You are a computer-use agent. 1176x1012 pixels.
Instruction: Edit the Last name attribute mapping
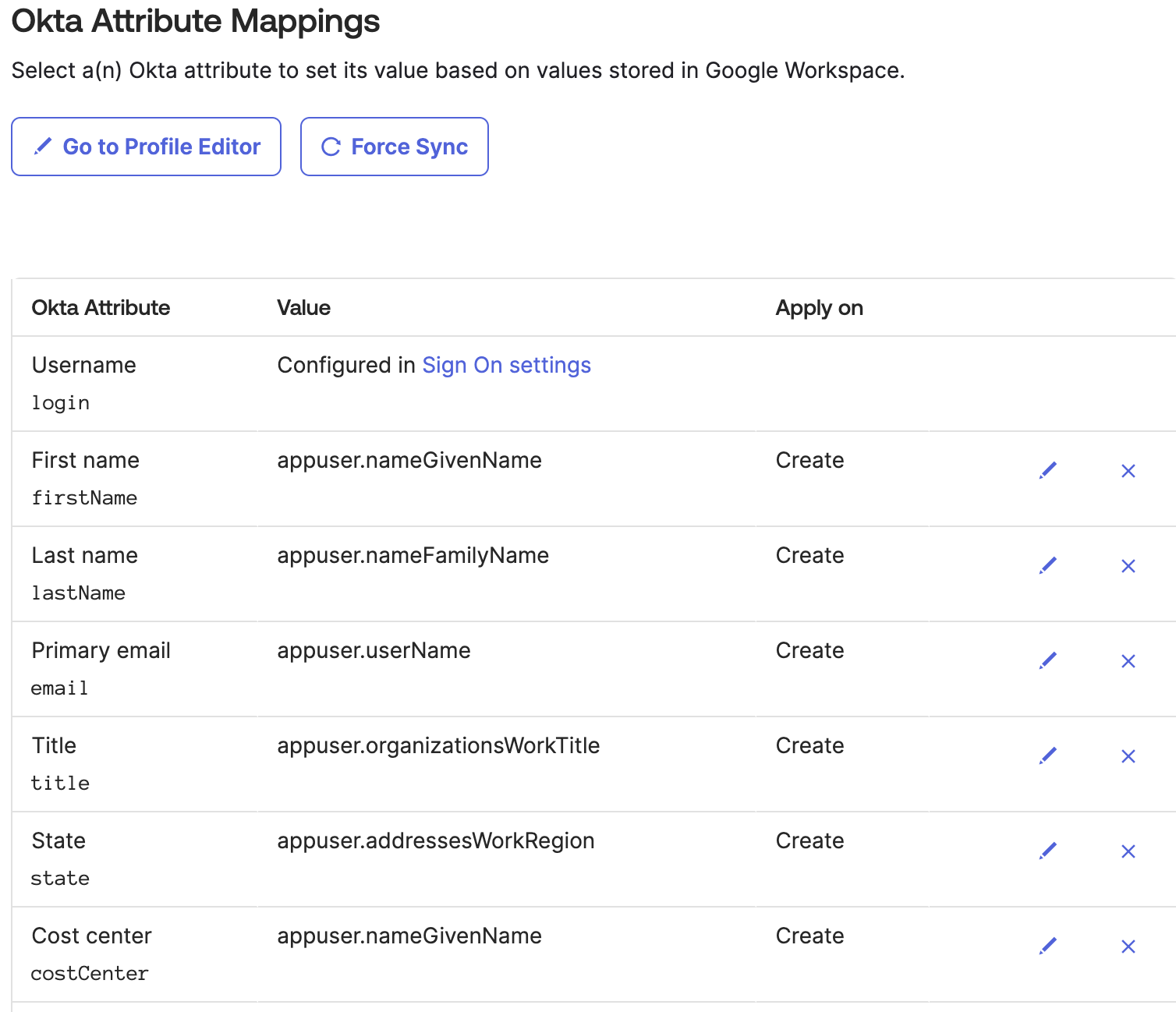pos(1049,564)
